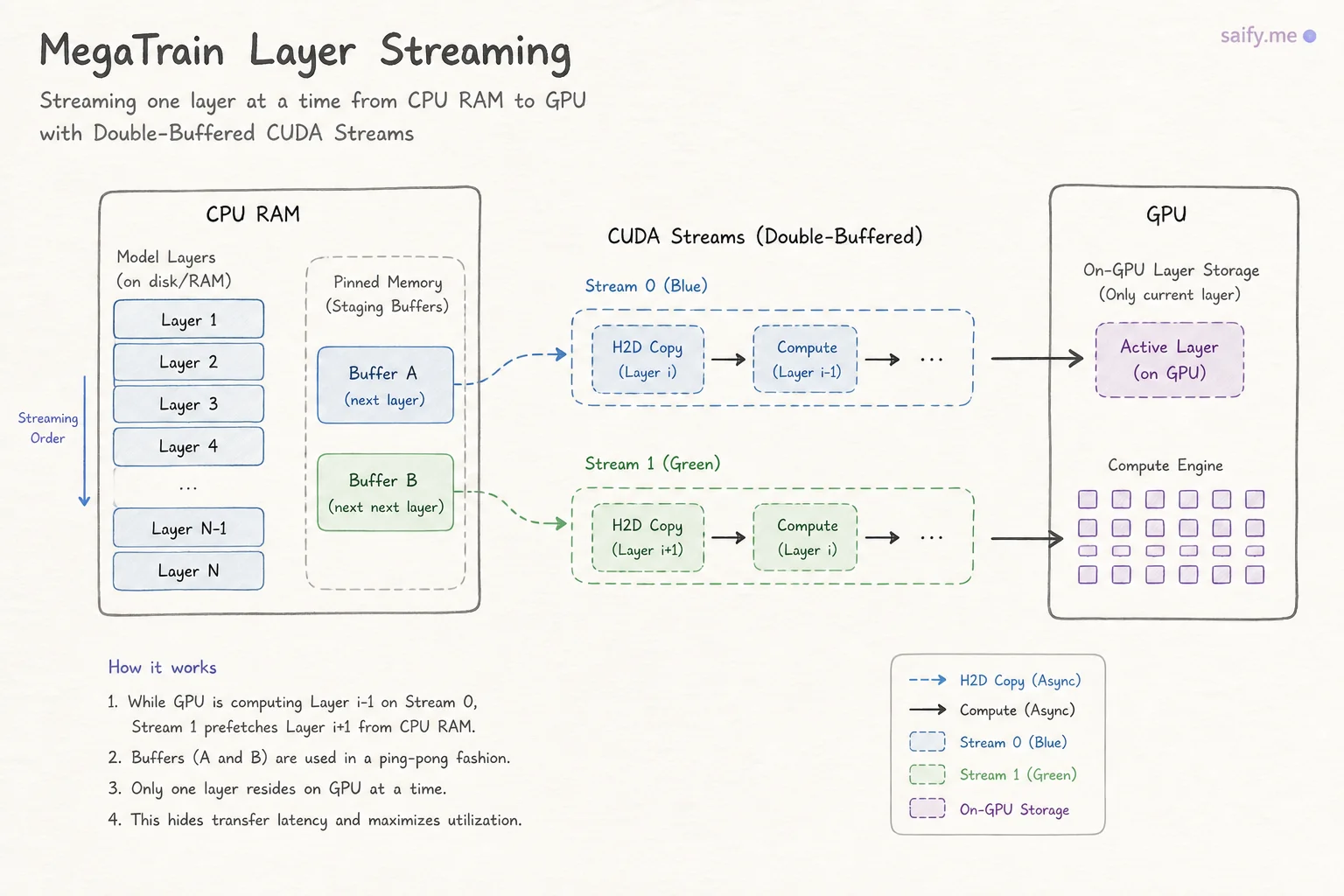Click the arrow pointing to Compute Engine grid
1344x896 pixels.
pos(1027,540)
